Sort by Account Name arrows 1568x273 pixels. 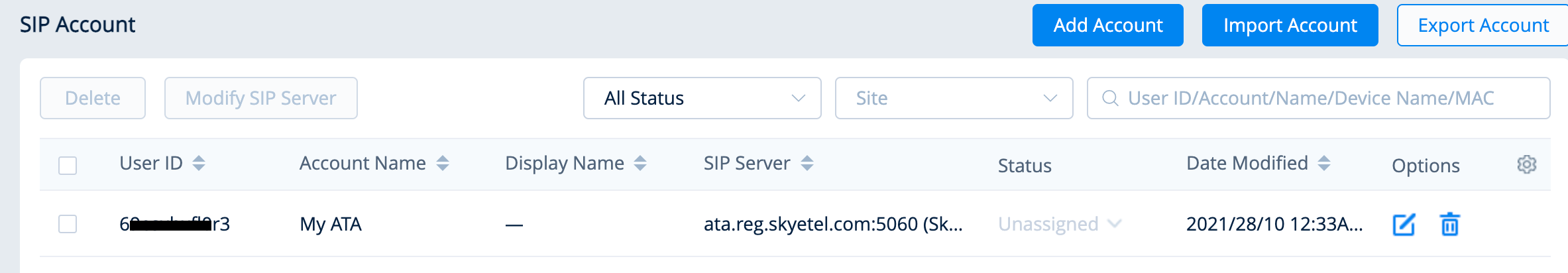tap(443, 163)
